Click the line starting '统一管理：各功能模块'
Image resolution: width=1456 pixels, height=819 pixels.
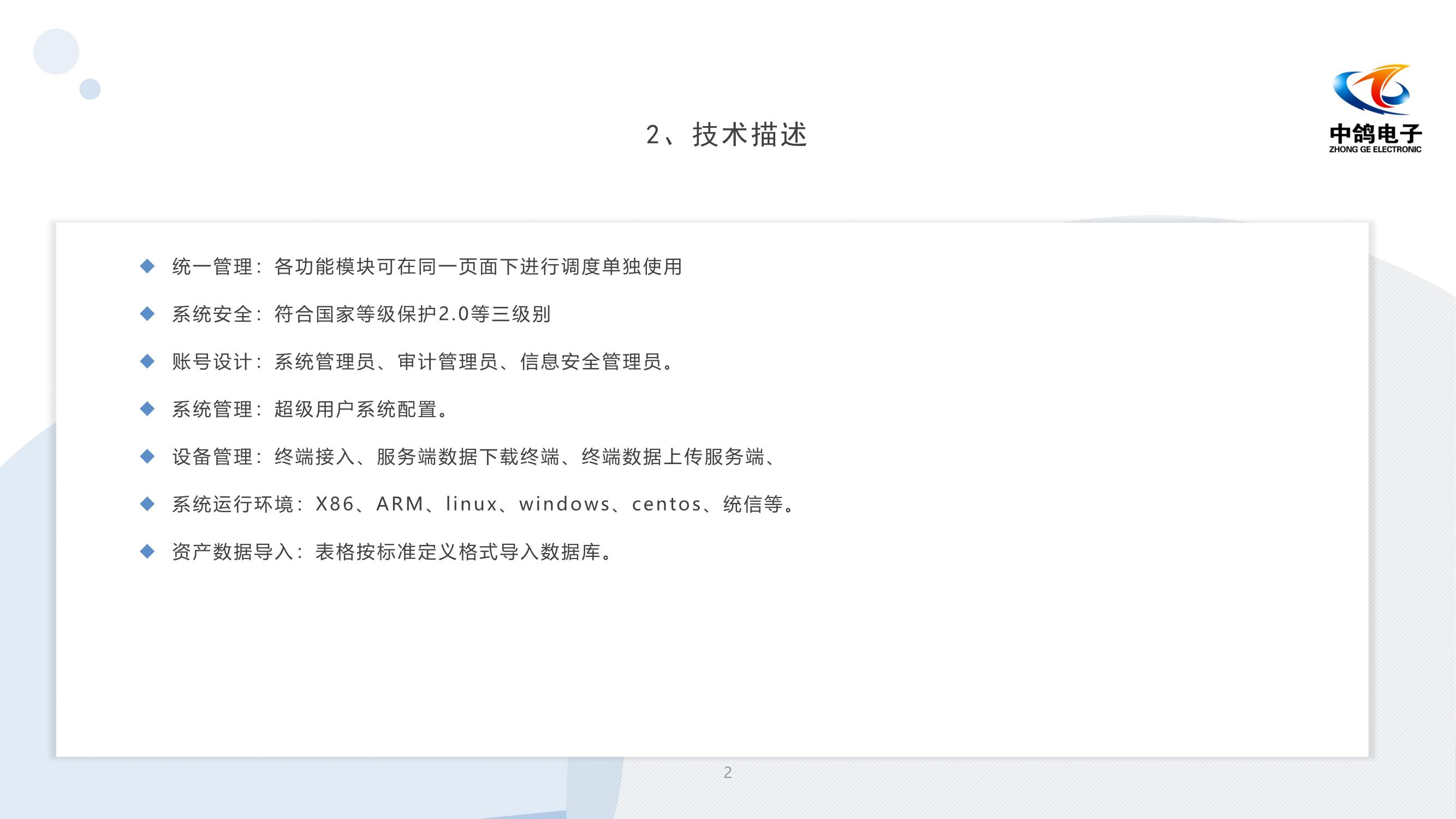427,267
